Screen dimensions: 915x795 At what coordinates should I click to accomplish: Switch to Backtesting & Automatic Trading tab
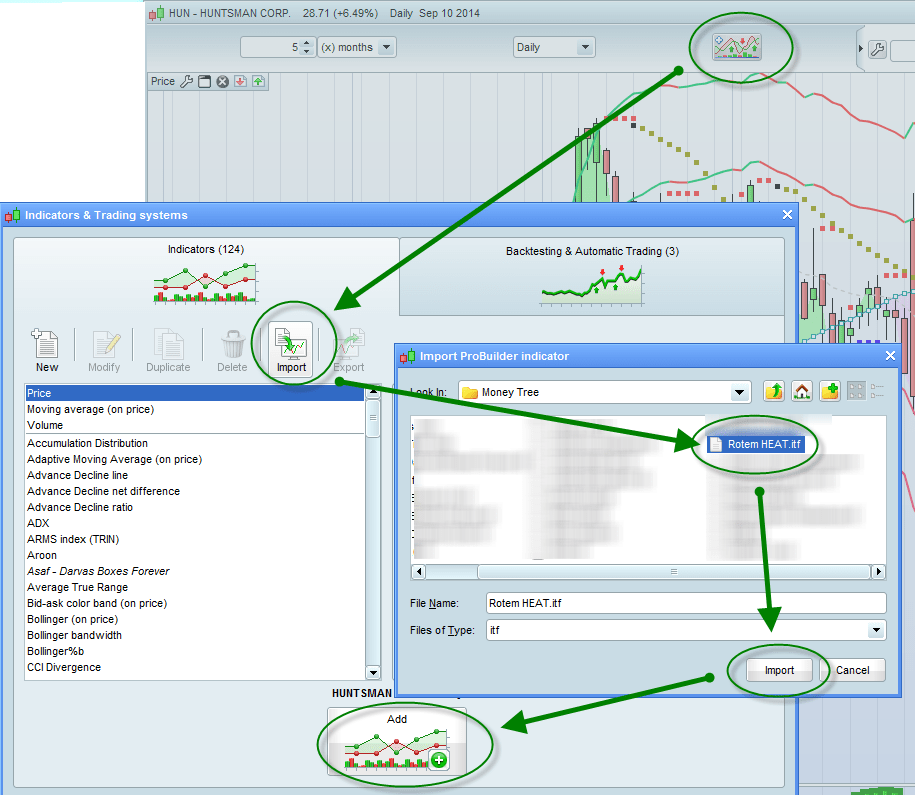(592, 275)
